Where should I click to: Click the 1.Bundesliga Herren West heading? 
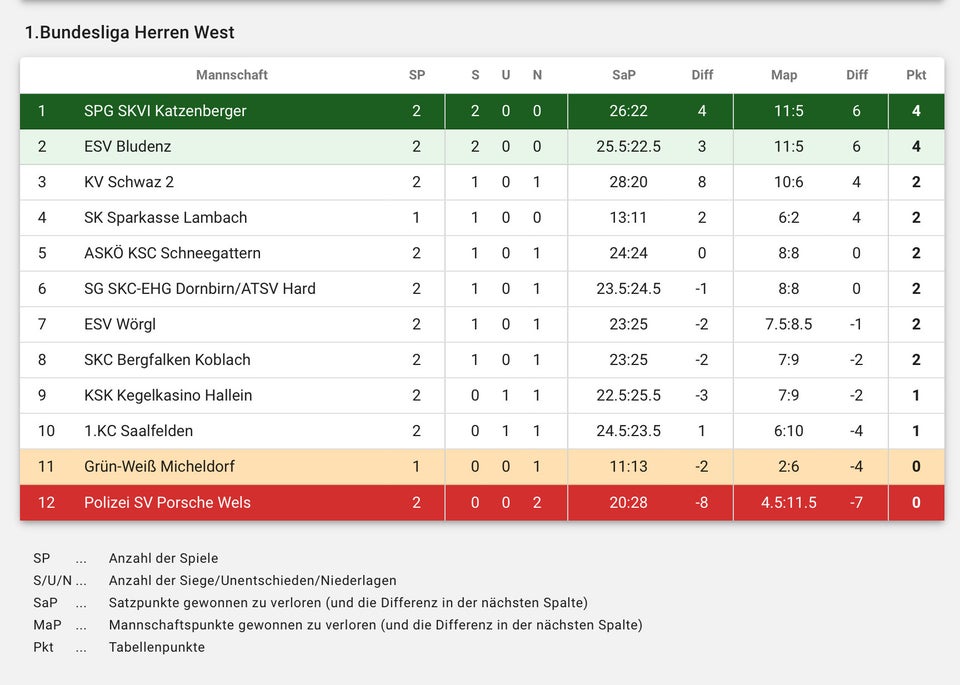coord(129,32)
